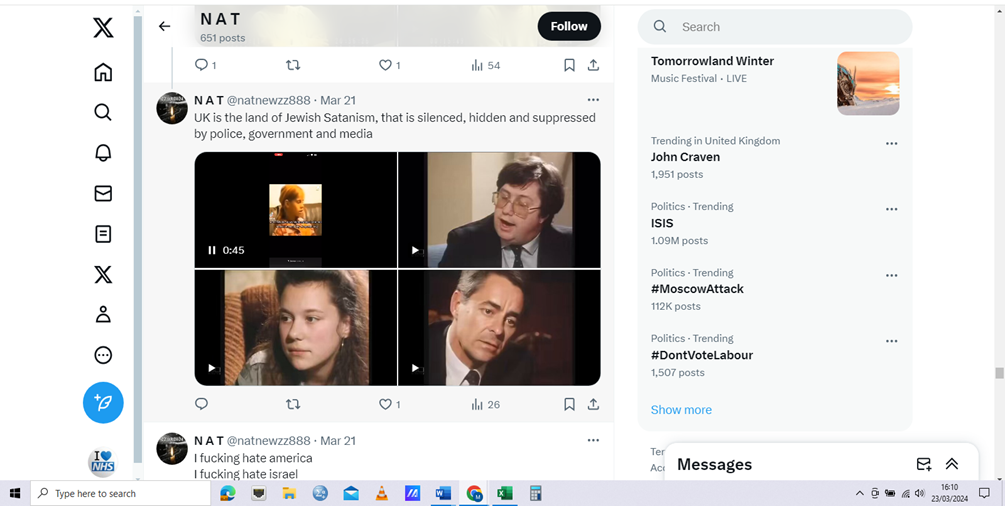Open the Direct Messages envelope icon

[x=103, y=194]
